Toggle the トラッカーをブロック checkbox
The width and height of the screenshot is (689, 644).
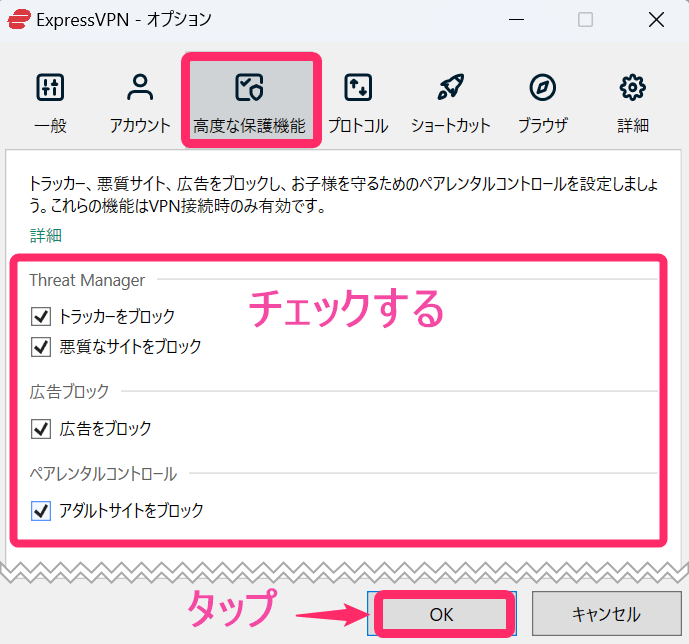(x=41, y=316)
